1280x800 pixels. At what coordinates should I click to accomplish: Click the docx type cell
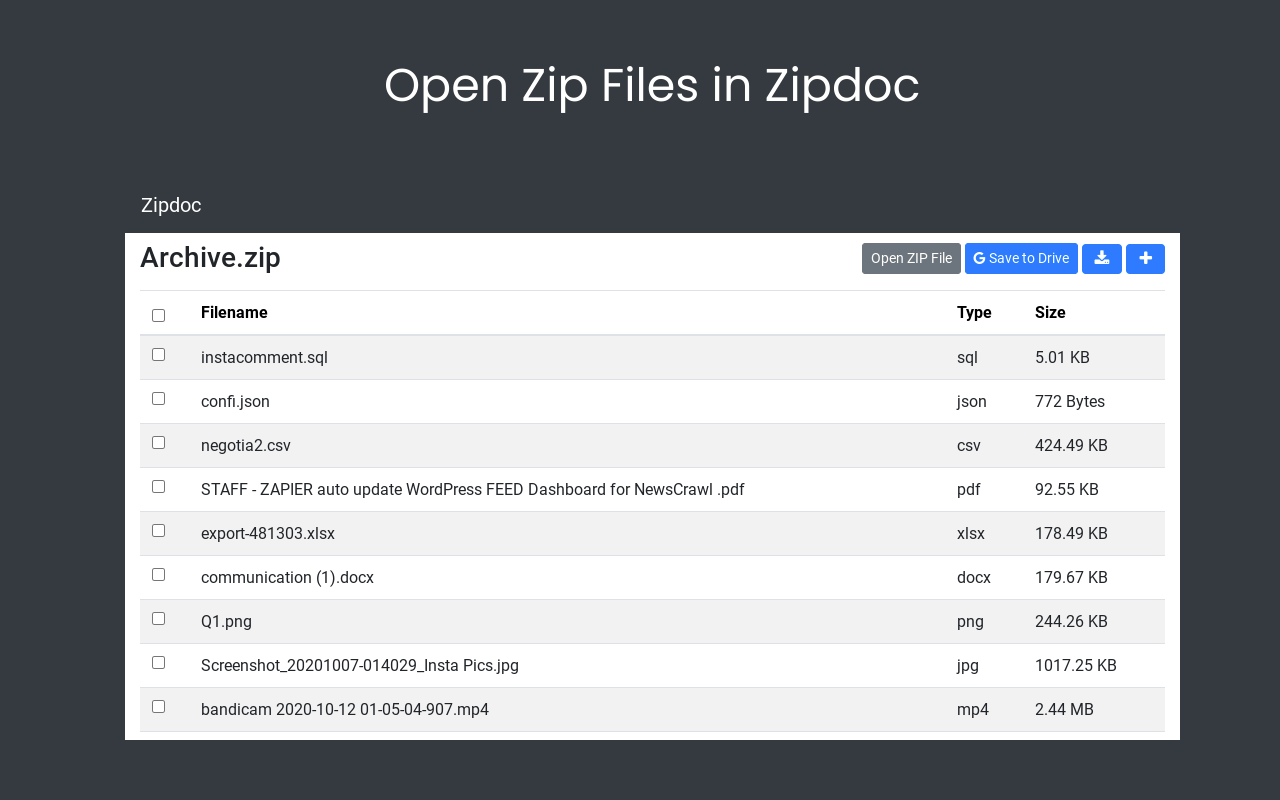[x=974, y=577]
